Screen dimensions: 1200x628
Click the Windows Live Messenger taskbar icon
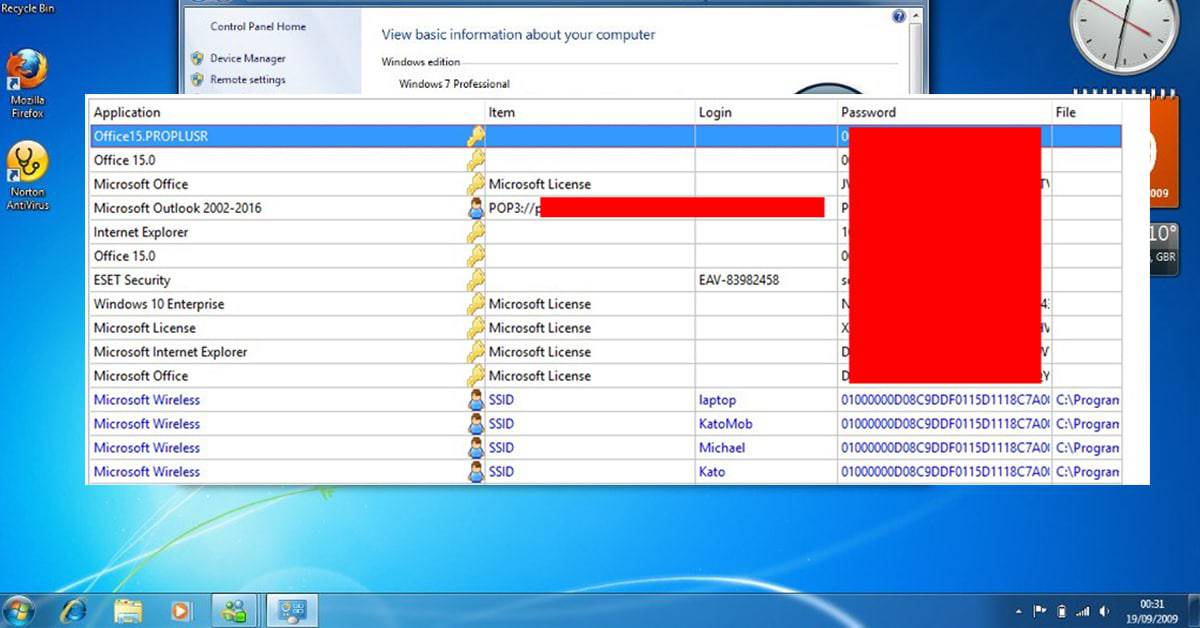[236, 609]
